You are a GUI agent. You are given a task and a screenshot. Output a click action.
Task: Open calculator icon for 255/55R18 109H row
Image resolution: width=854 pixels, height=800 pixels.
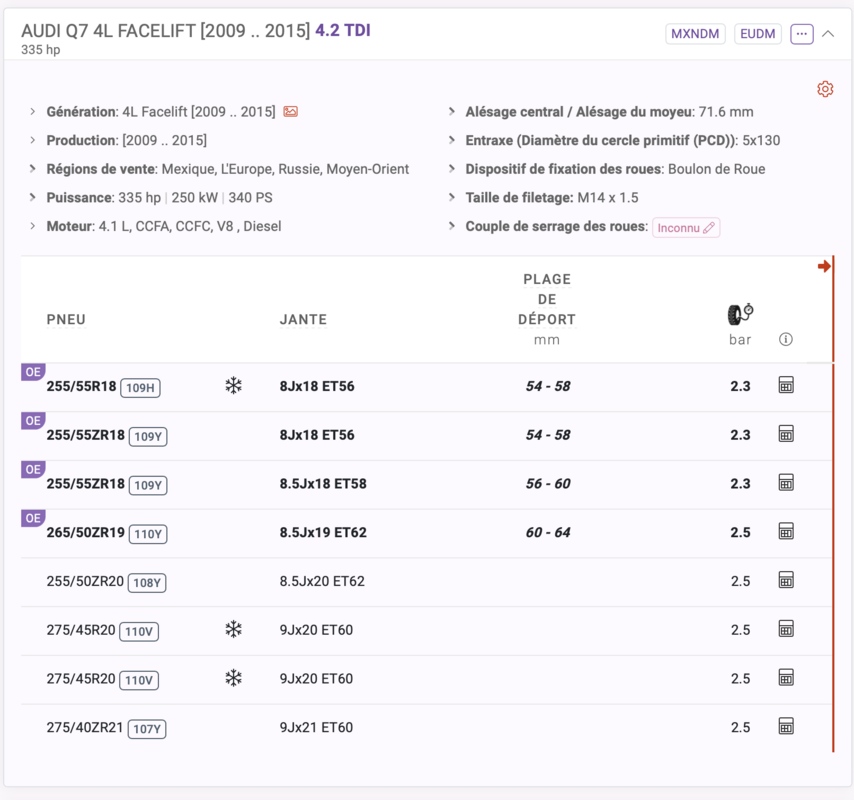coord(786,385)
